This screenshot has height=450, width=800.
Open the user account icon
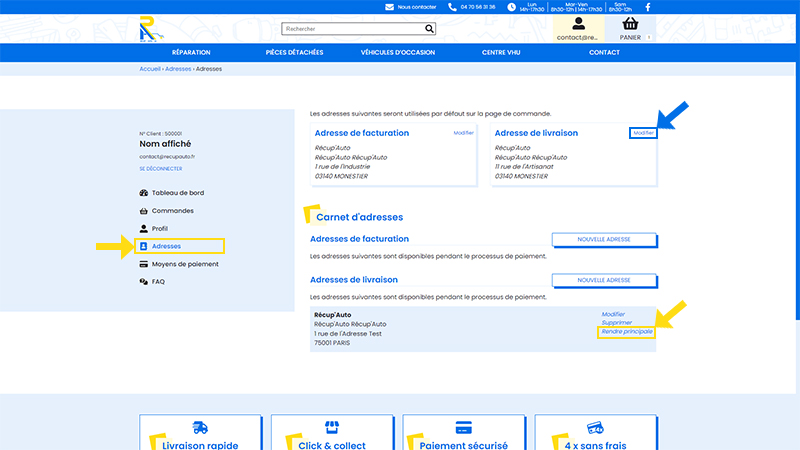pyautogui.click(x=578, y=23)
